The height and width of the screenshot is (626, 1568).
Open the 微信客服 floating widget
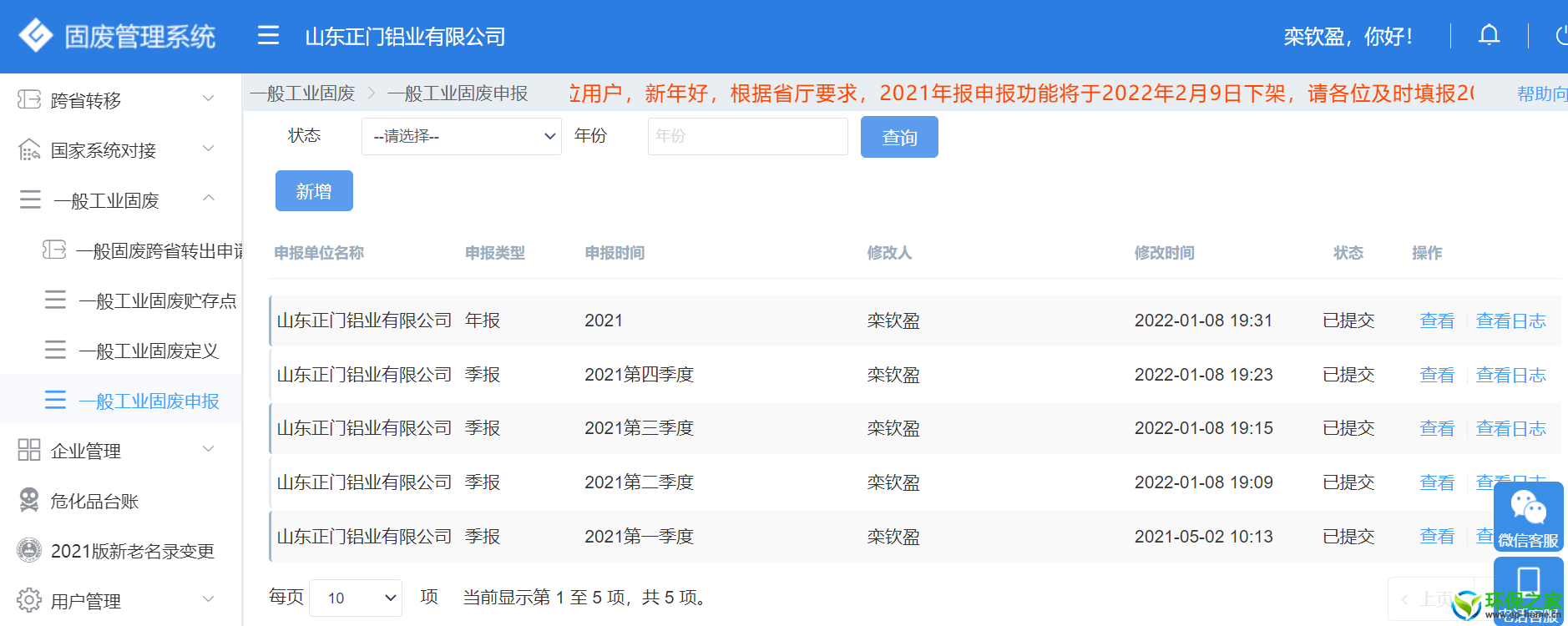coord(1528,517)
